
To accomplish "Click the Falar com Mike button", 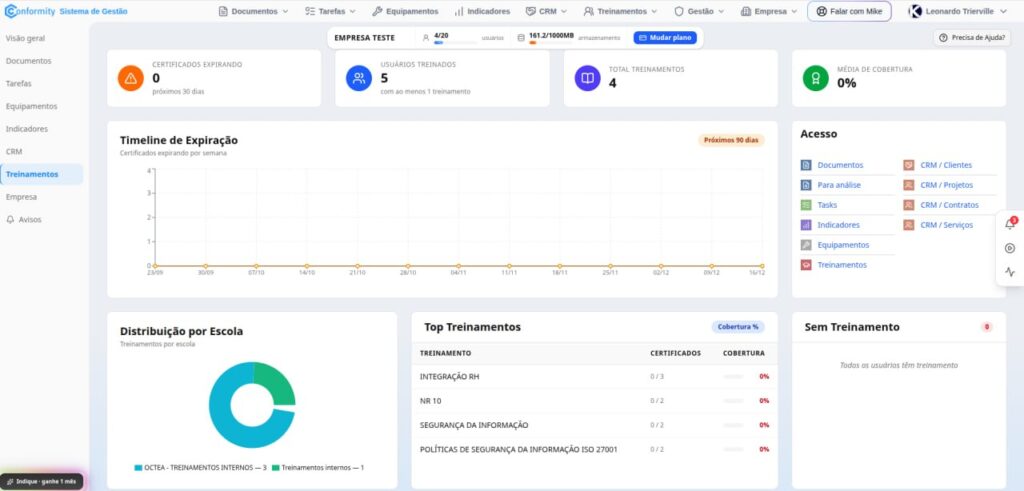I will [849, 11].
